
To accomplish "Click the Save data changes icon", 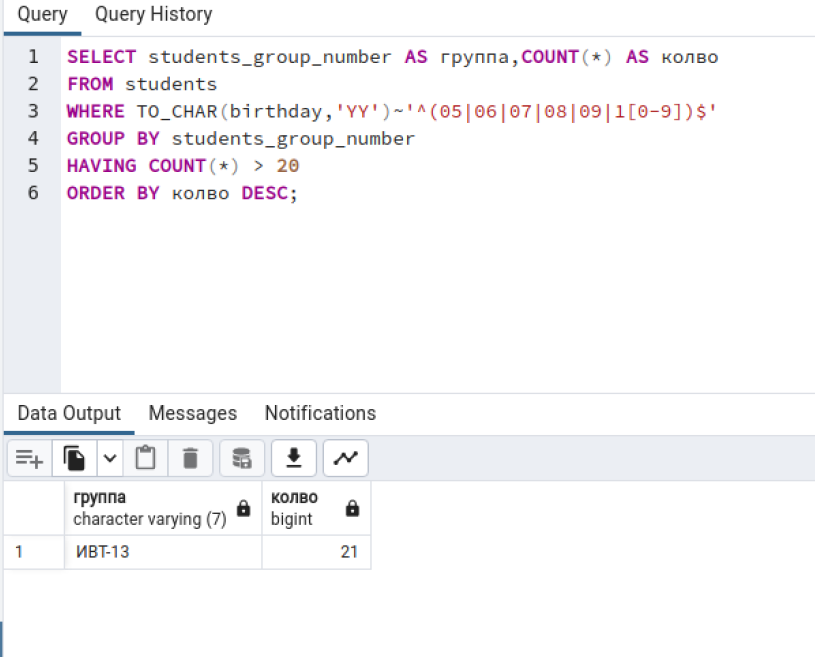I will 242,458.
